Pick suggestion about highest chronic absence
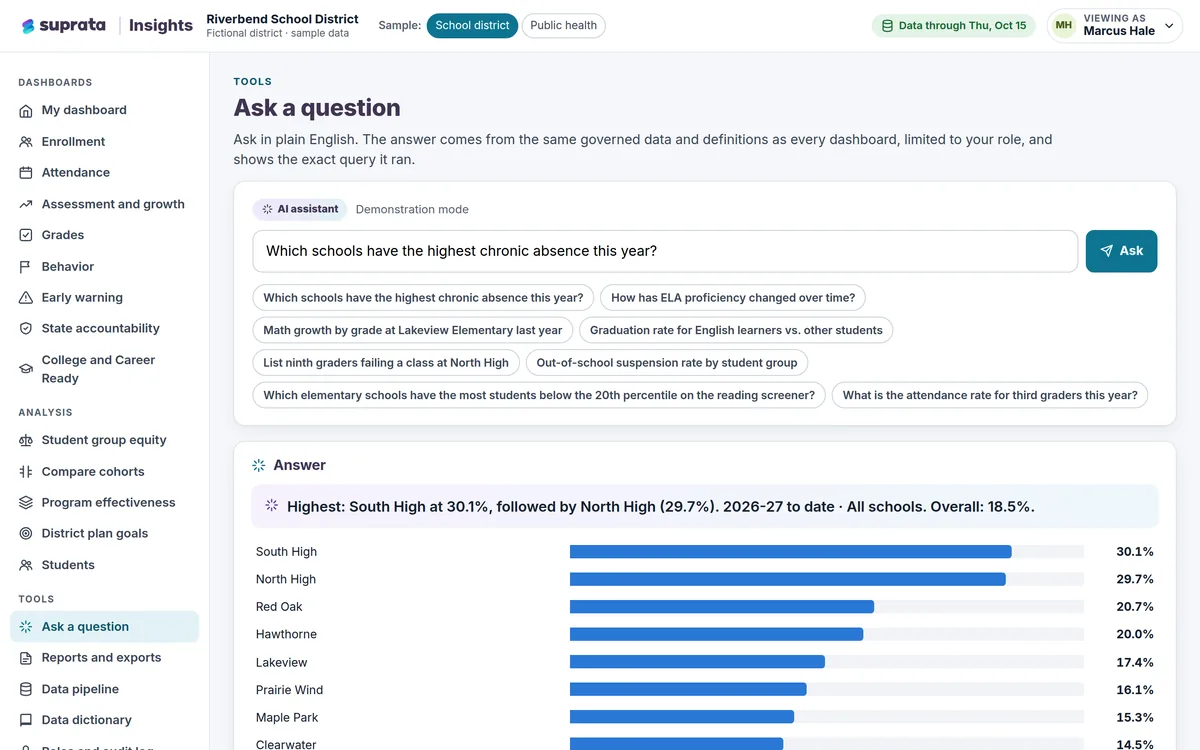Viewport: 1200px width, 750px height. click(x=423, y=298)
